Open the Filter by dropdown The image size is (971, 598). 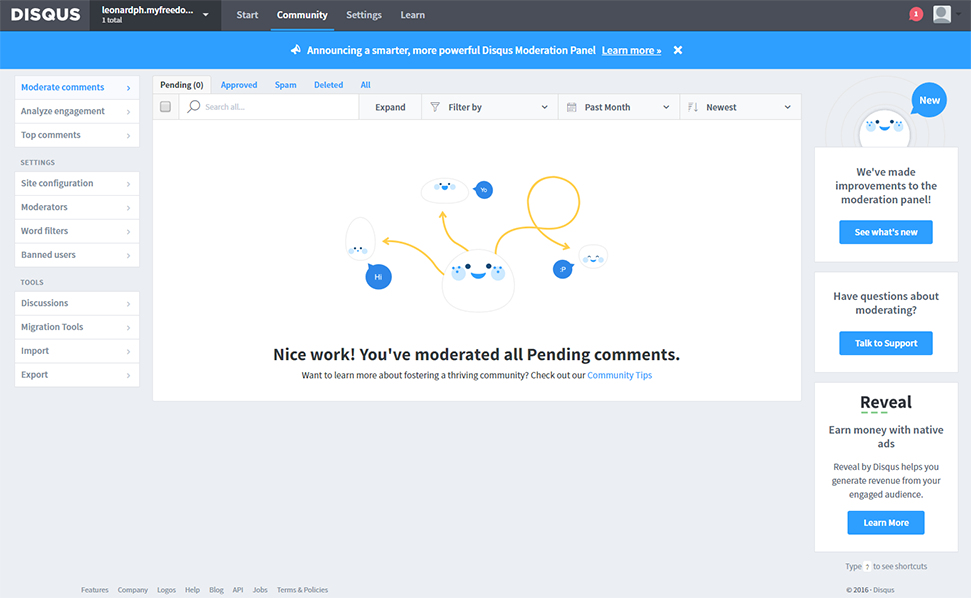489,107
